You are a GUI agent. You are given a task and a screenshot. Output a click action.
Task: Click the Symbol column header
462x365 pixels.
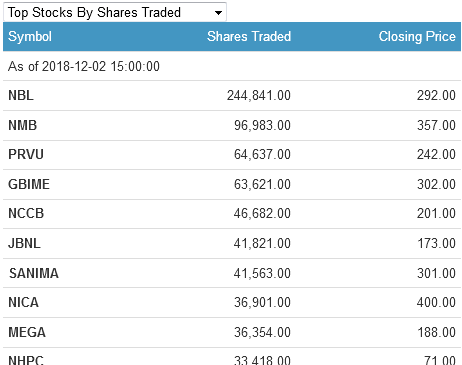click(30, 36)
